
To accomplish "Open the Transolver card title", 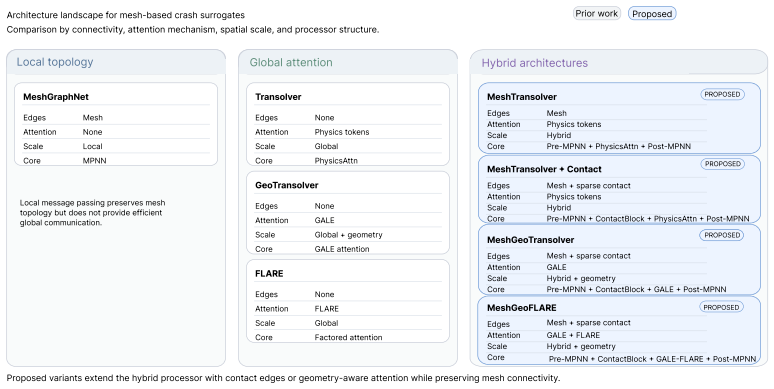I will click(278, 97).
